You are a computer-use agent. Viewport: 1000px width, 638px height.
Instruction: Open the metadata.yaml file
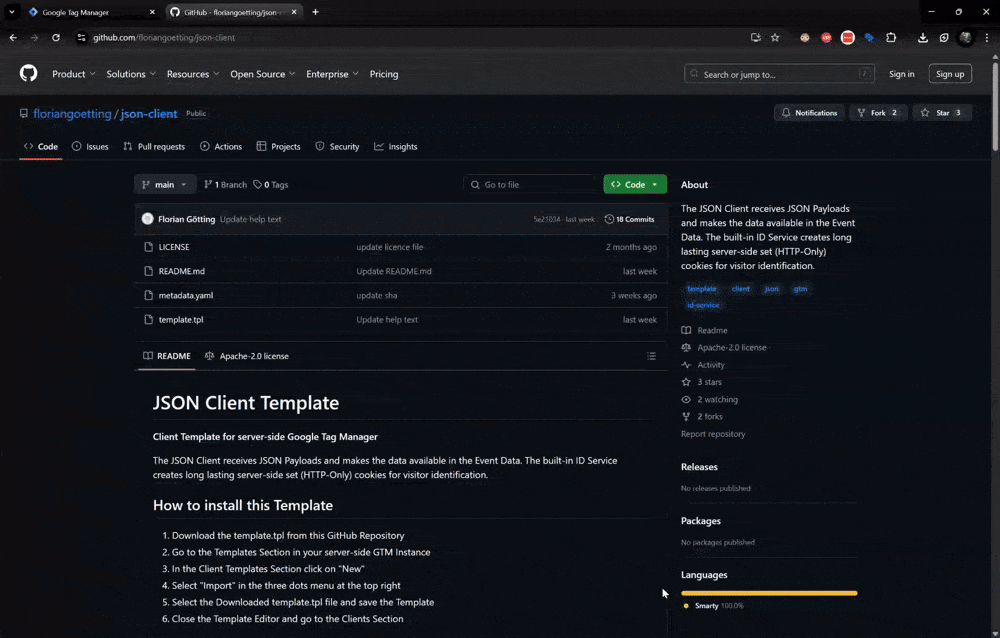coord(186,295)
